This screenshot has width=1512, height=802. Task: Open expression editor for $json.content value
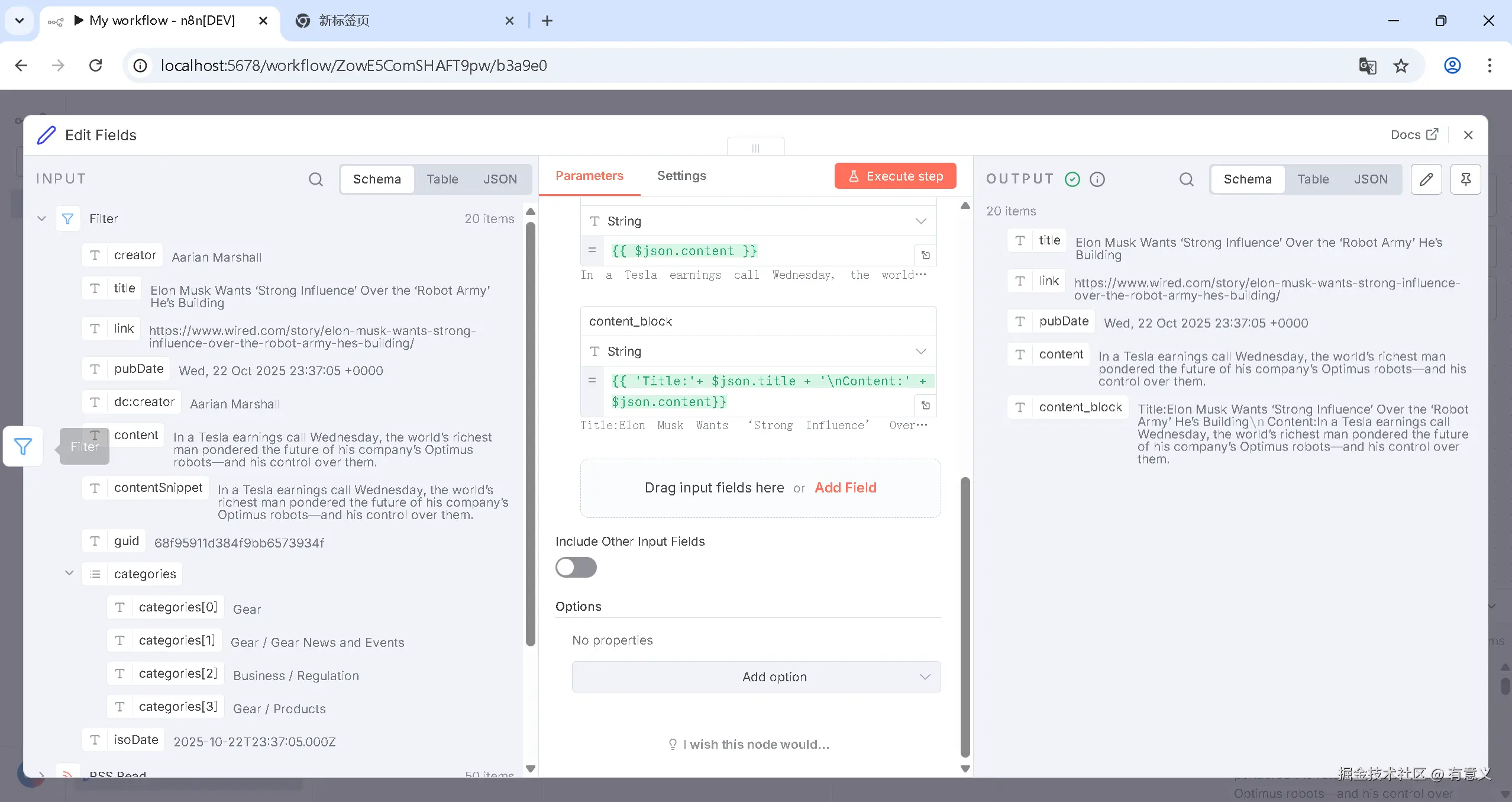point(926,255)
